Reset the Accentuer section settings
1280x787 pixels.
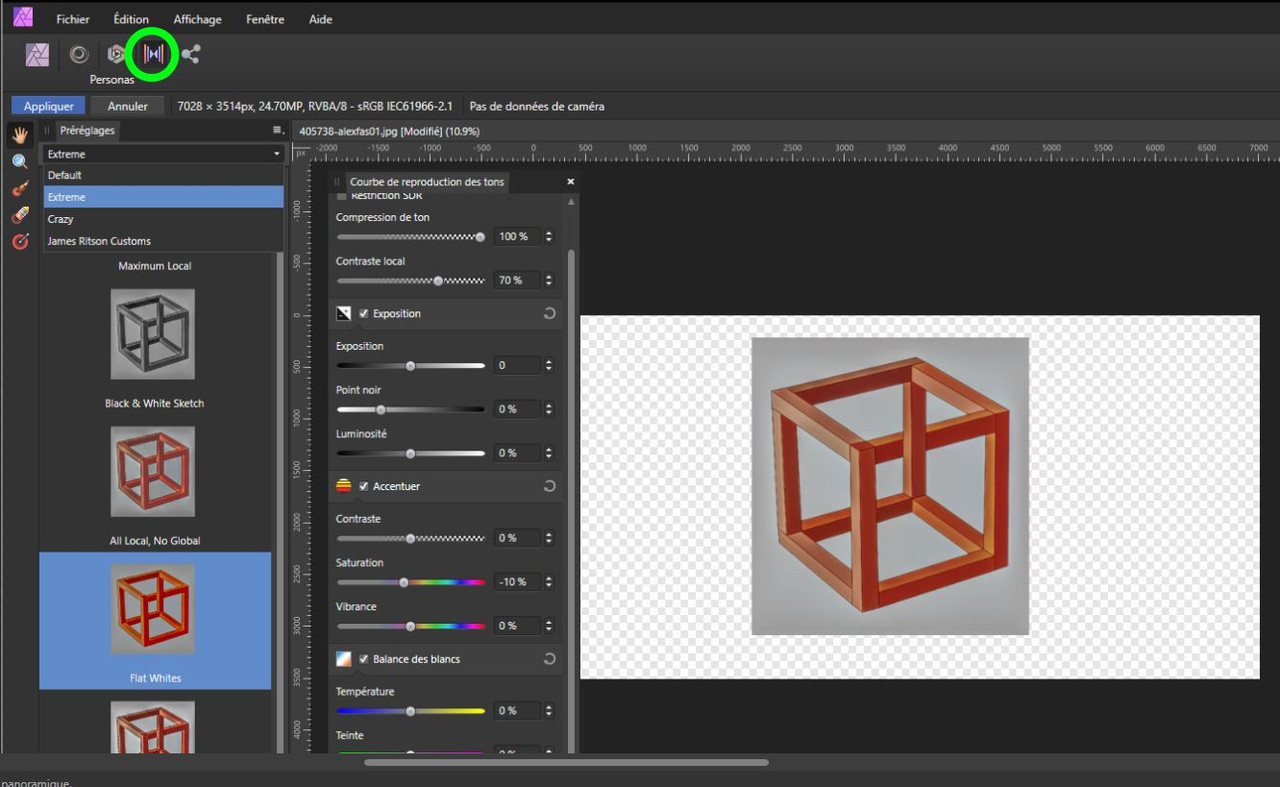click(x=549, y=487)
